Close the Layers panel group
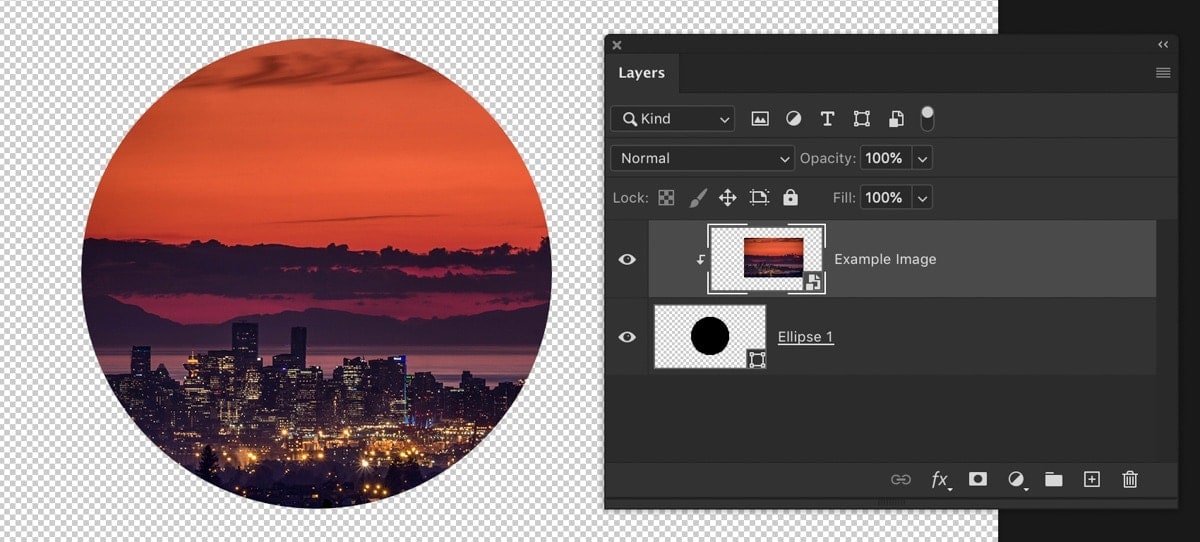The image size is (1200, 542). (617, 44)
